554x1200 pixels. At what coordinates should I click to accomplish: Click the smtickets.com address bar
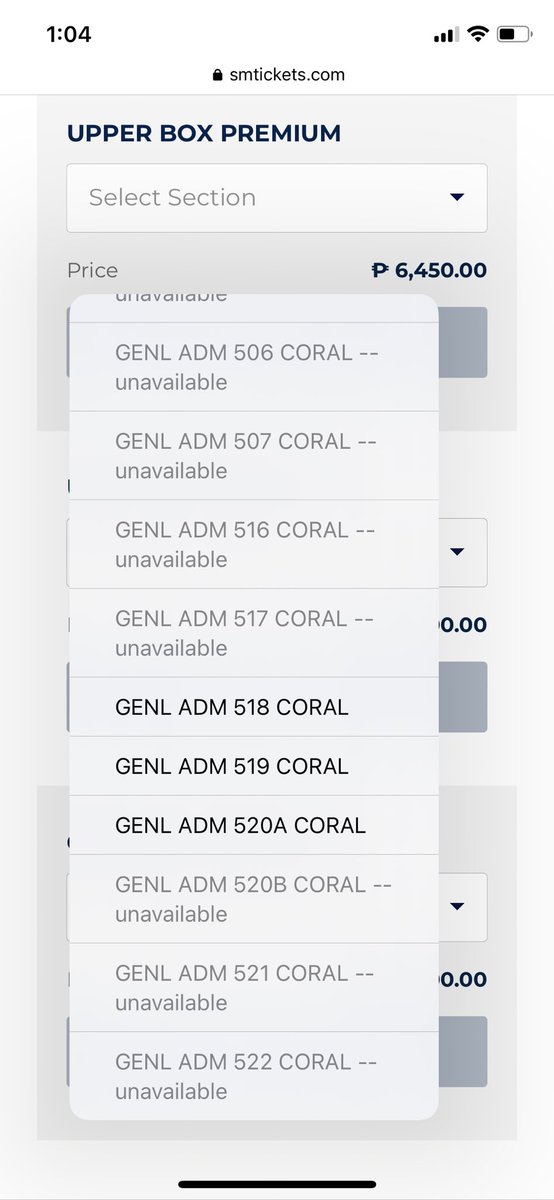pos(277,75)
